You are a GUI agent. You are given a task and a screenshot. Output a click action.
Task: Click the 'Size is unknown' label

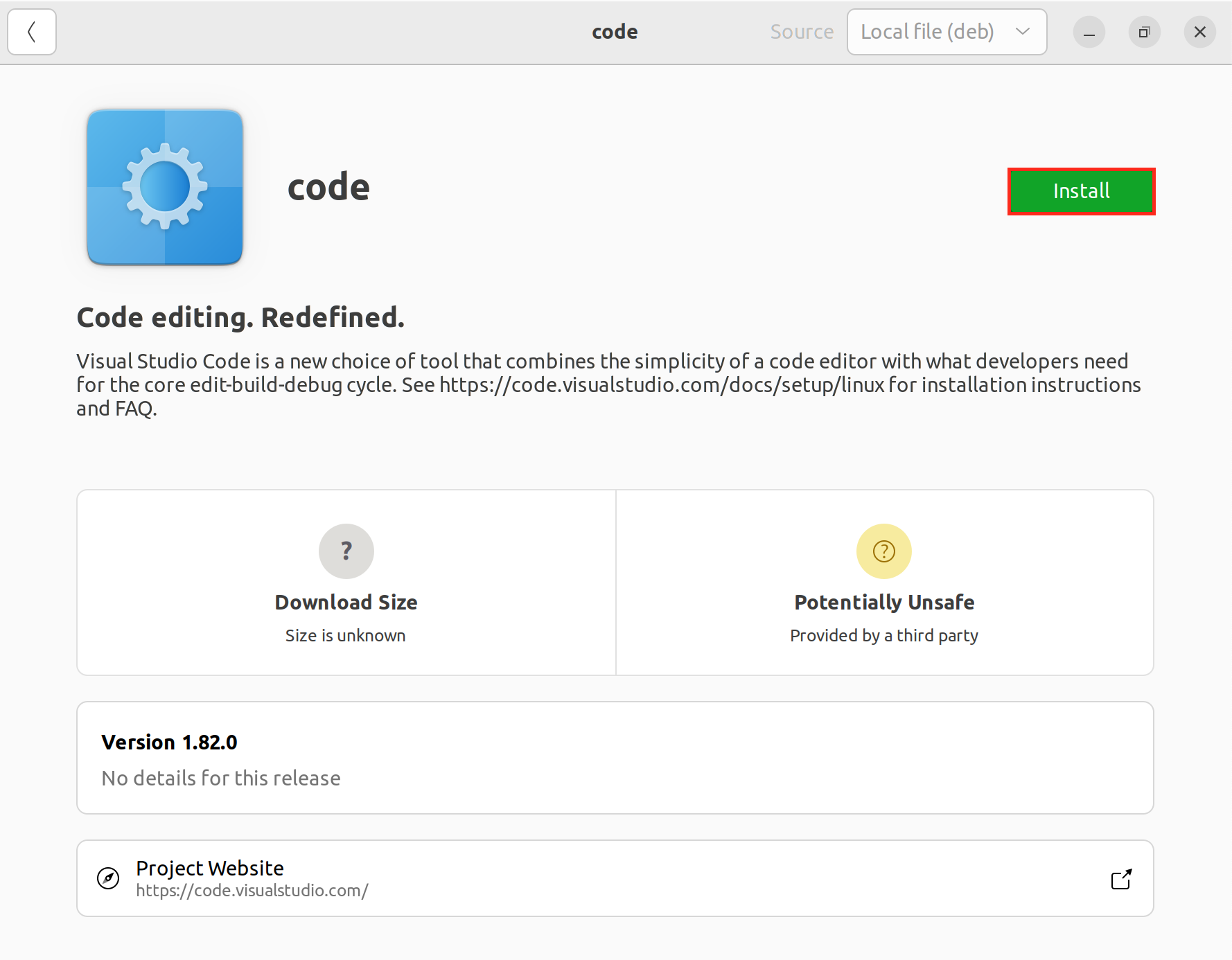346,636
